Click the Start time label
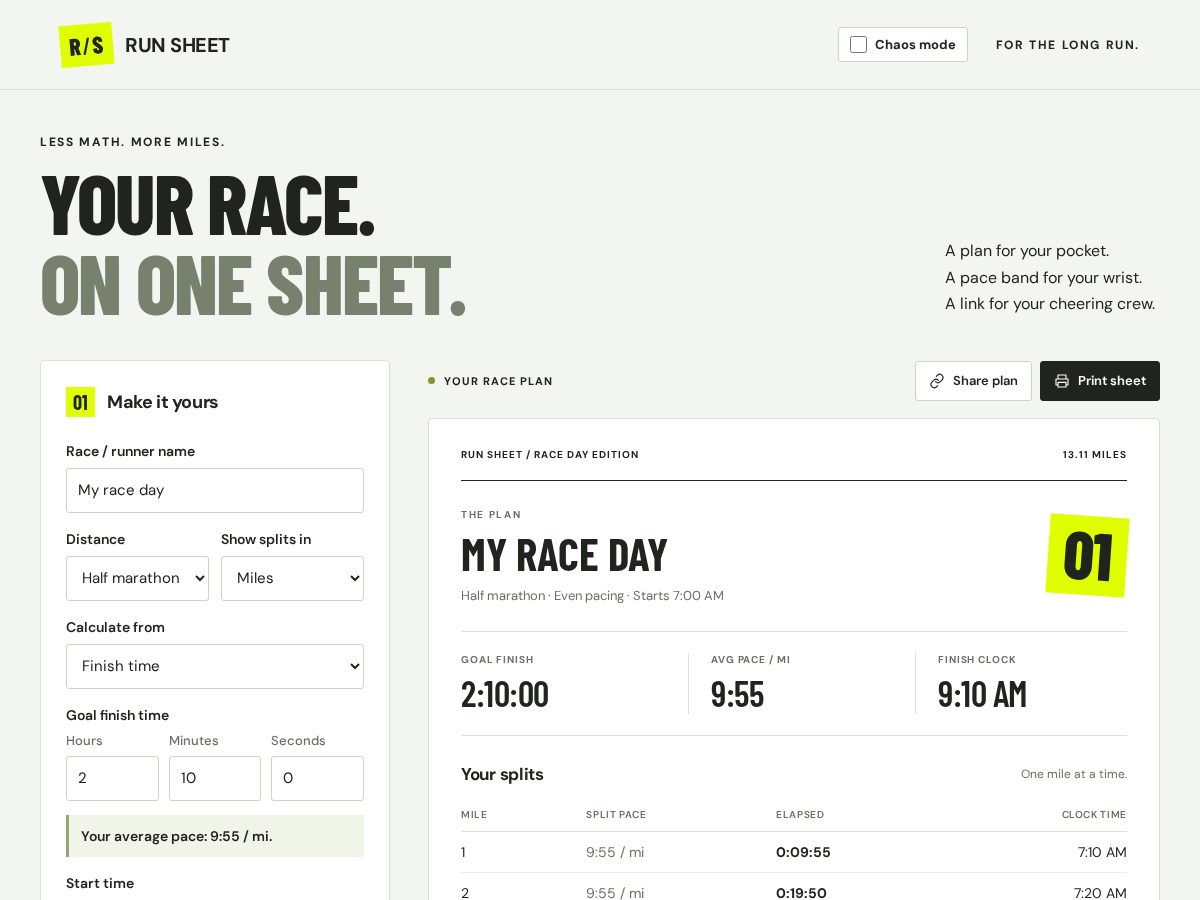This screenshot has width=1200, height=900. pos(100,883)
